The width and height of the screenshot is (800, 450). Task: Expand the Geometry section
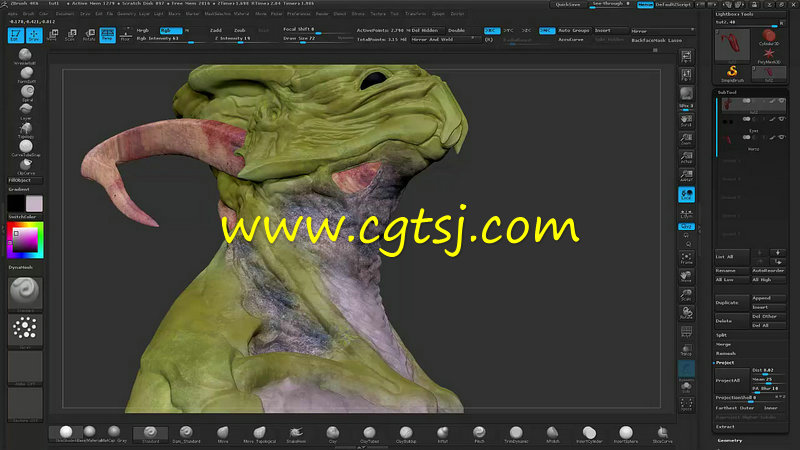(730, 440)
